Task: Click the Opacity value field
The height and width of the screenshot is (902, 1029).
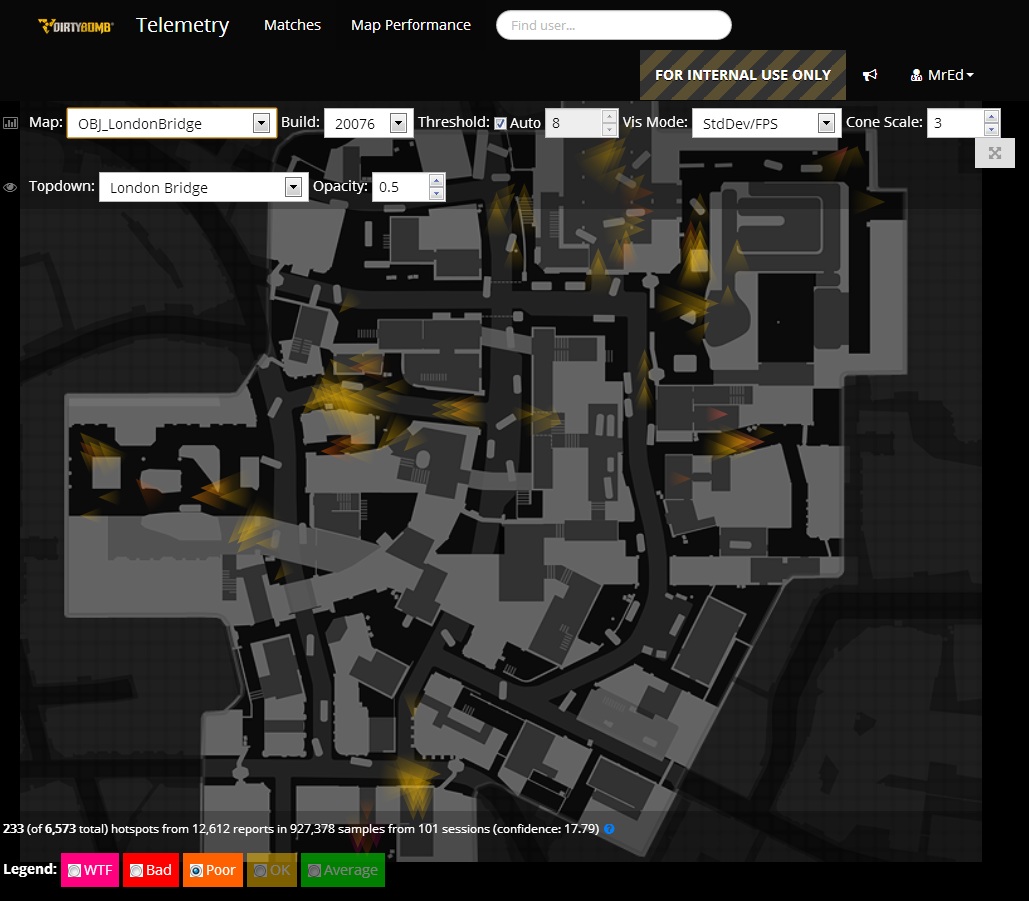Action: click(400, 187)
